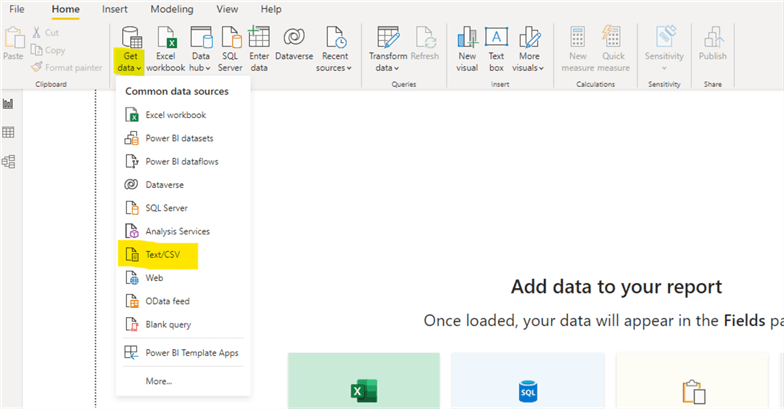Open the Model view in left sidebar

(x=8, y=162)
